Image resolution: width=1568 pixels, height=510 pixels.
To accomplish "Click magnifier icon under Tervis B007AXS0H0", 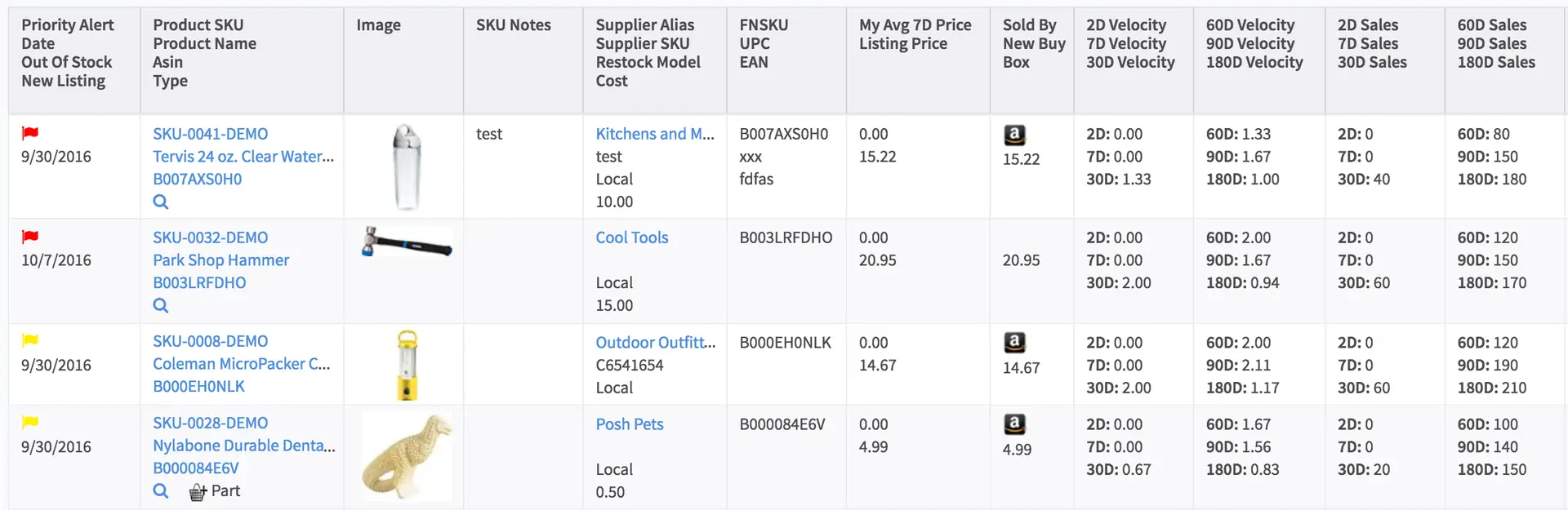I will [x=161, y=202].
